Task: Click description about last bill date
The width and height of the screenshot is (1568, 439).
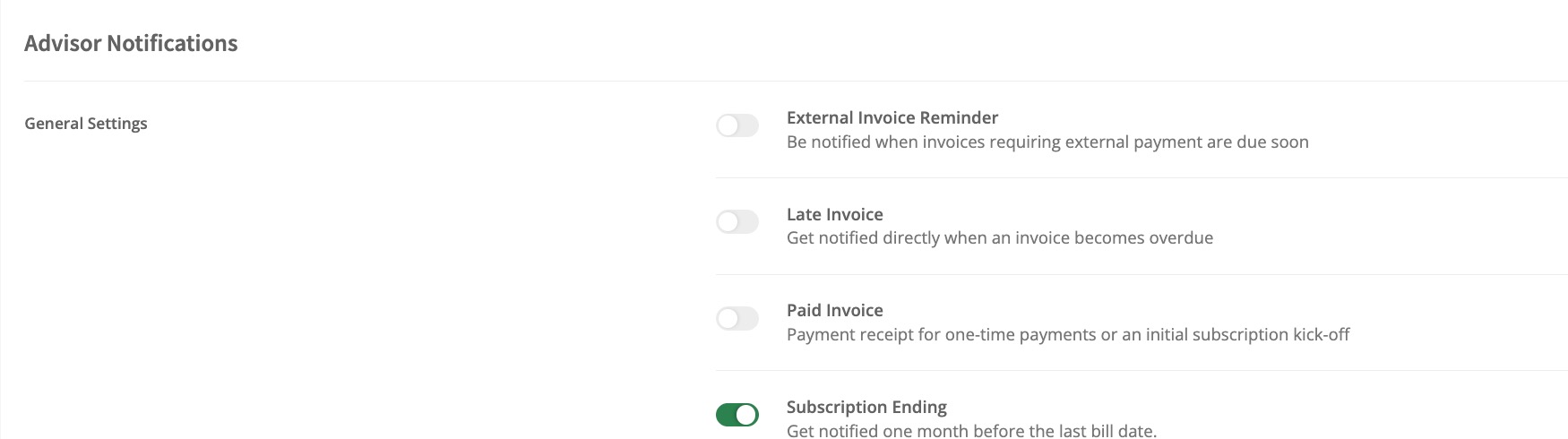Action: point(972,431)
